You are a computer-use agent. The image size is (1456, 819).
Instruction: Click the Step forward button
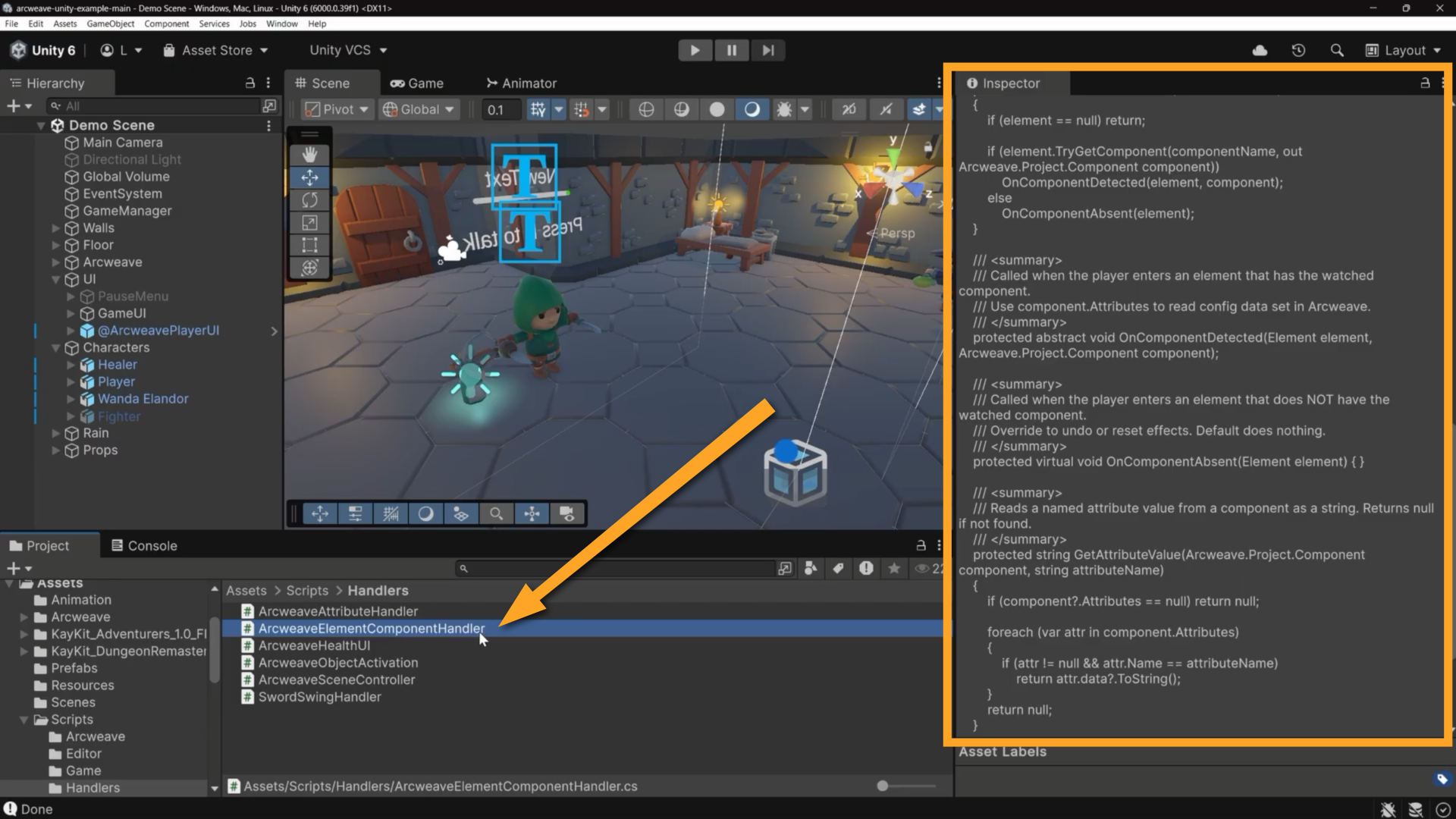pyautogui.click(x=768, y=50)
